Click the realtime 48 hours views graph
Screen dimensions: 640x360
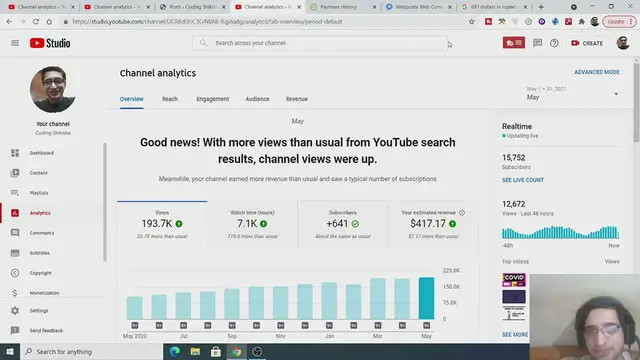pos(560,232)
